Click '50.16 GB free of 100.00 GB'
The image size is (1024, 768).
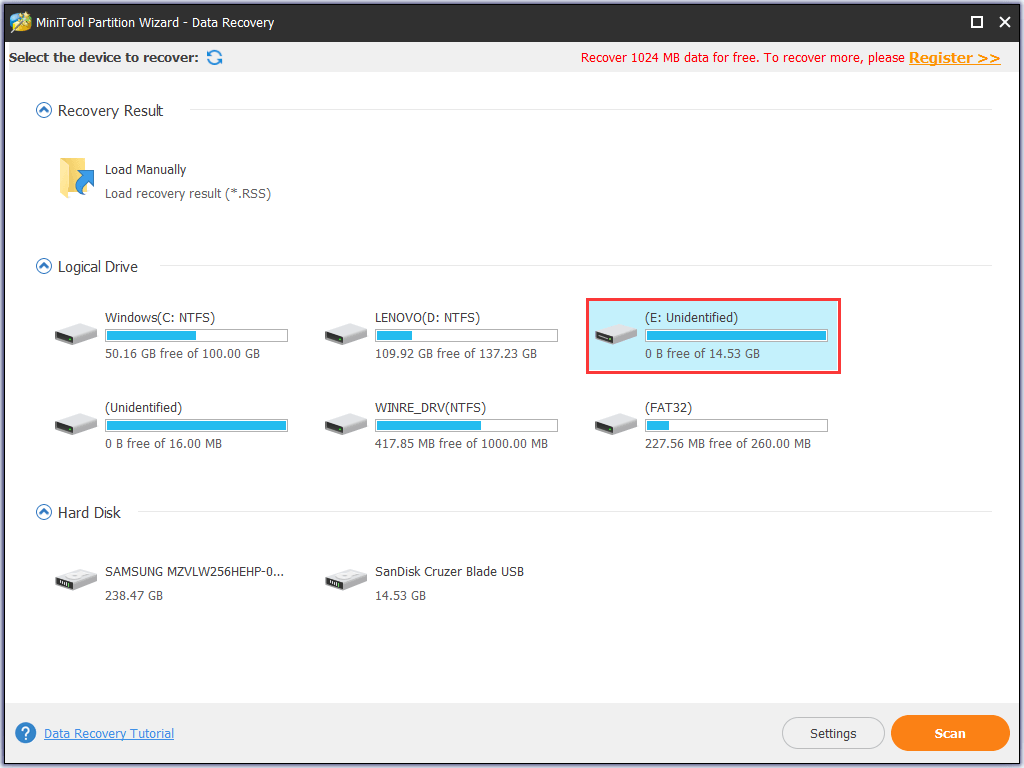[x=182, y=353]
